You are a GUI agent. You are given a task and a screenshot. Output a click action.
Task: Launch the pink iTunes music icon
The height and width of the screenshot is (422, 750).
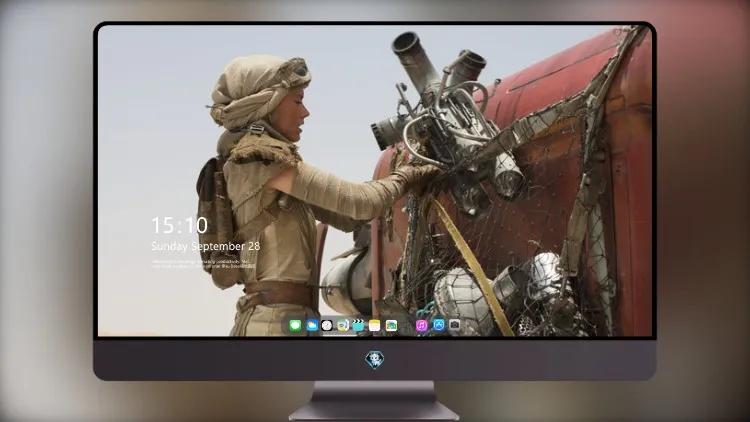[422, 326]
